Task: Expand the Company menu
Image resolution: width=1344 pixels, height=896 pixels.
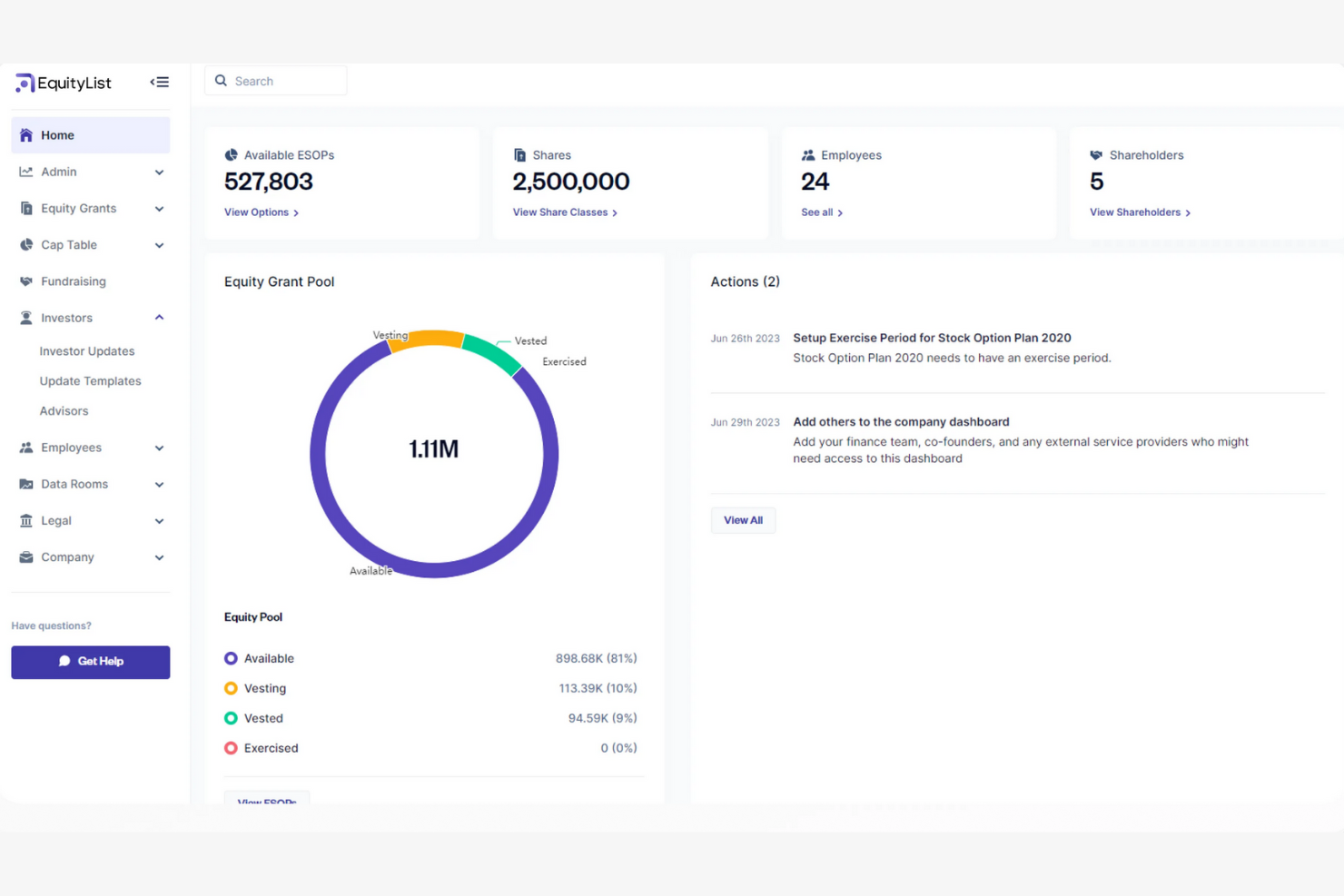Action: point(160,556)
